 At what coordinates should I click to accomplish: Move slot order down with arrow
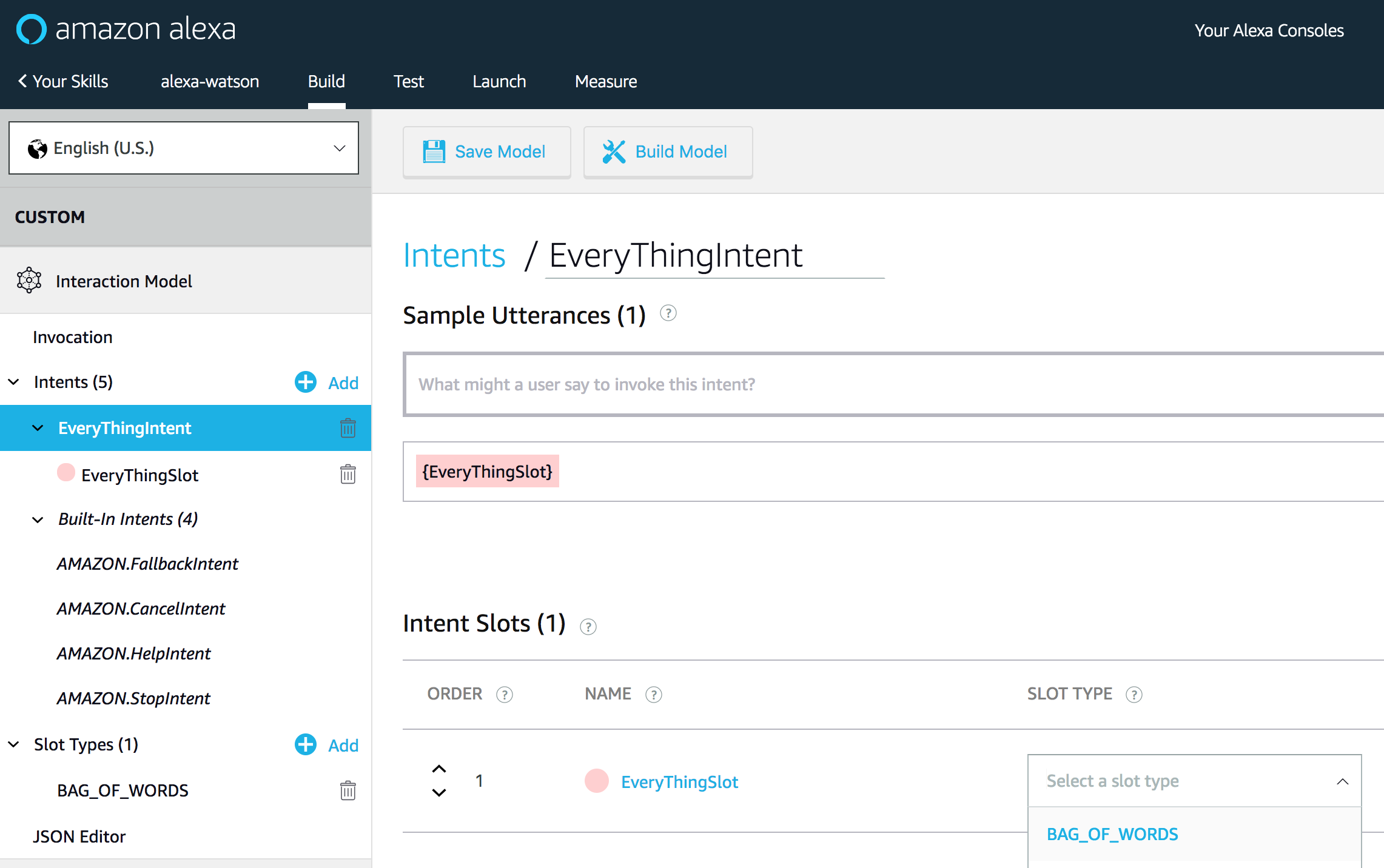(x=438, y=793)
